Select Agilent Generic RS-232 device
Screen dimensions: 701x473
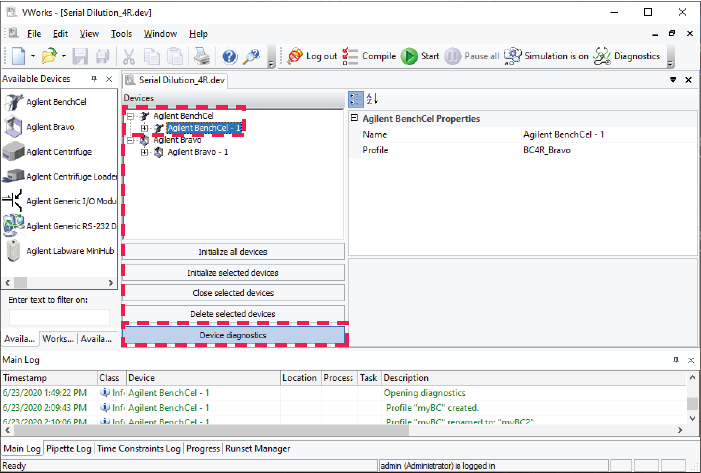[59, 226]
